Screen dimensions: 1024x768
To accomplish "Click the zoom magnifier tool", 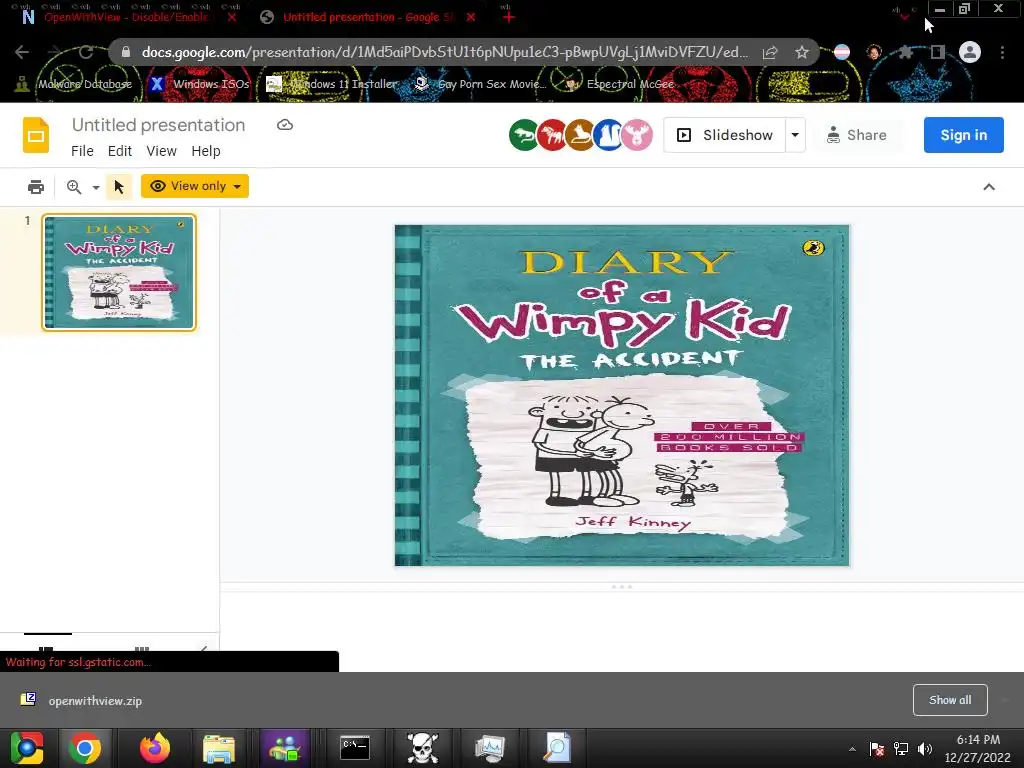I will (74, 187).
